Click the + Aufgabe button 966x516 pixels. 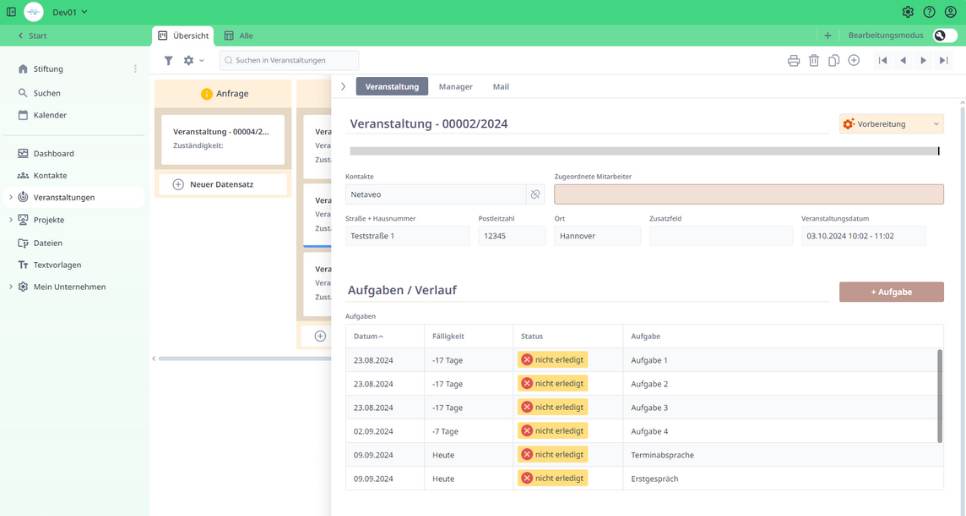[891, 292]
